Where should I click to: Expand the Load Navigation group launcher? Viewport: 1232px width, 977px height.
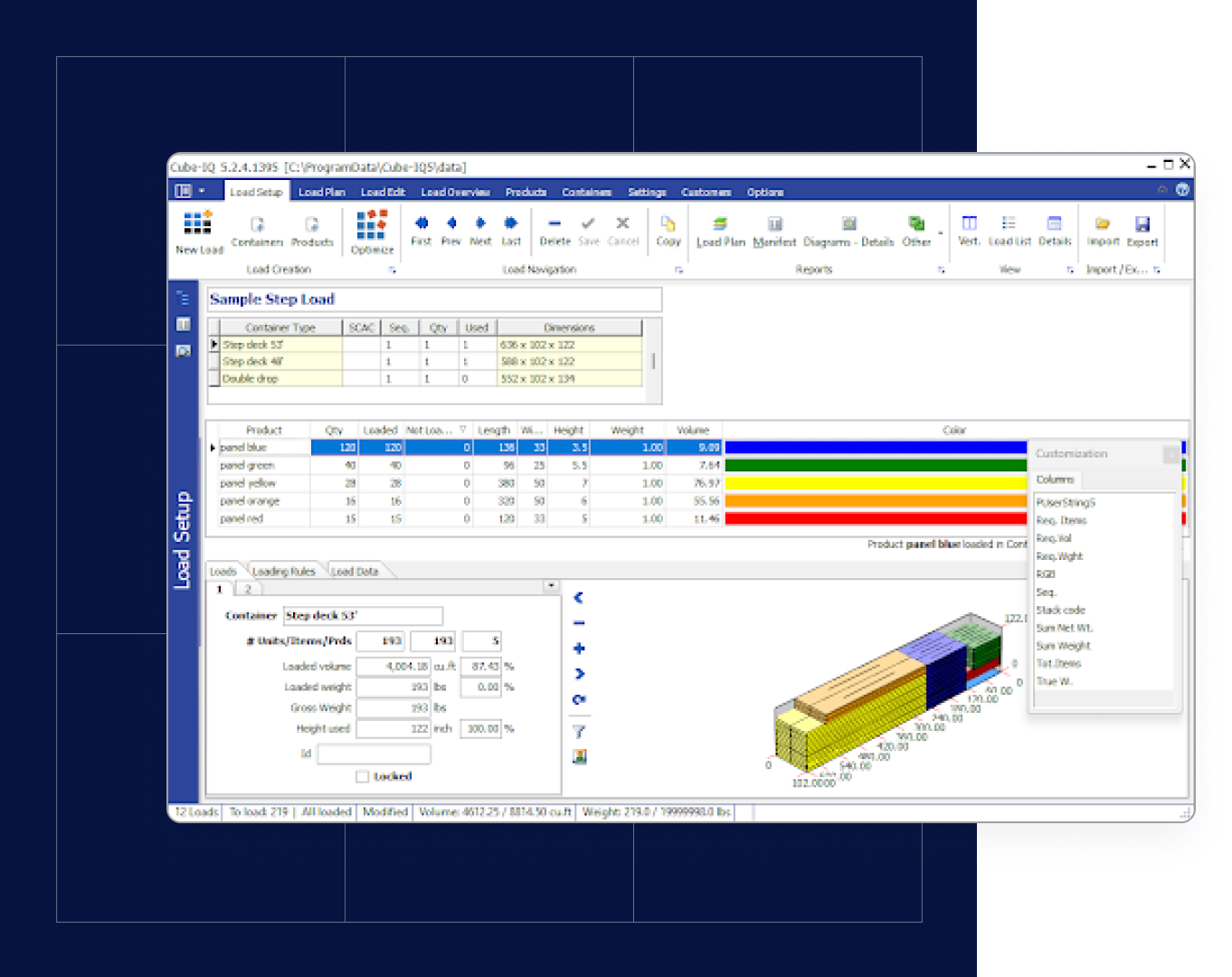pyautogui.click(x=678, y=270)
